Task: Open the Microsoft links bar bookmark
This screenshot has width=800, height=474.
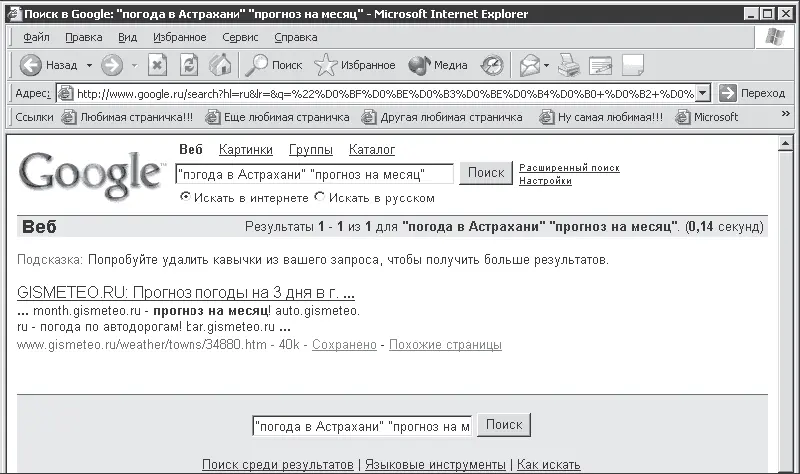Action: point(707,117)
